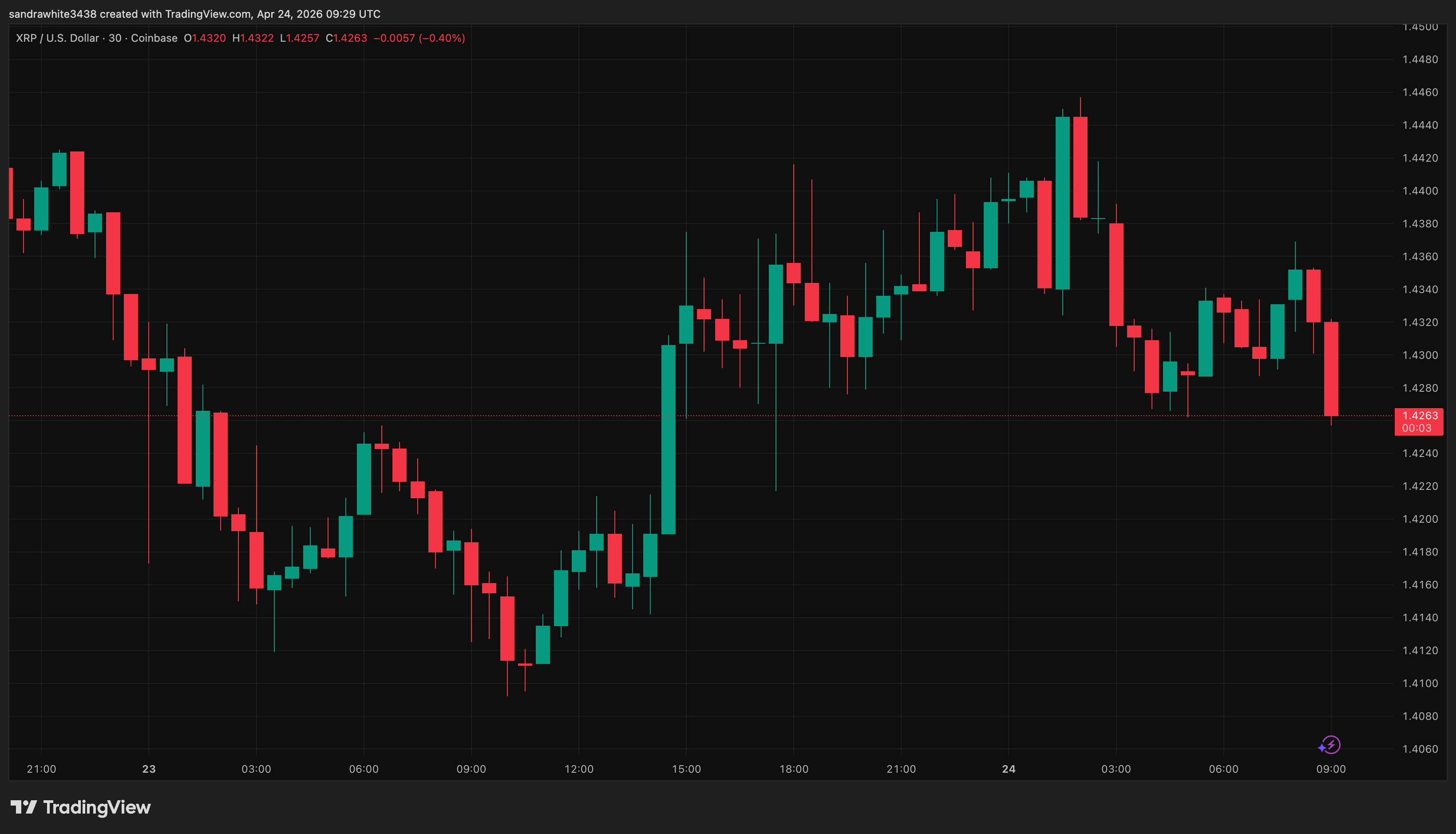Click the 15:00 label on the time axis
1456x834 pixels.
tap(686, 769)
